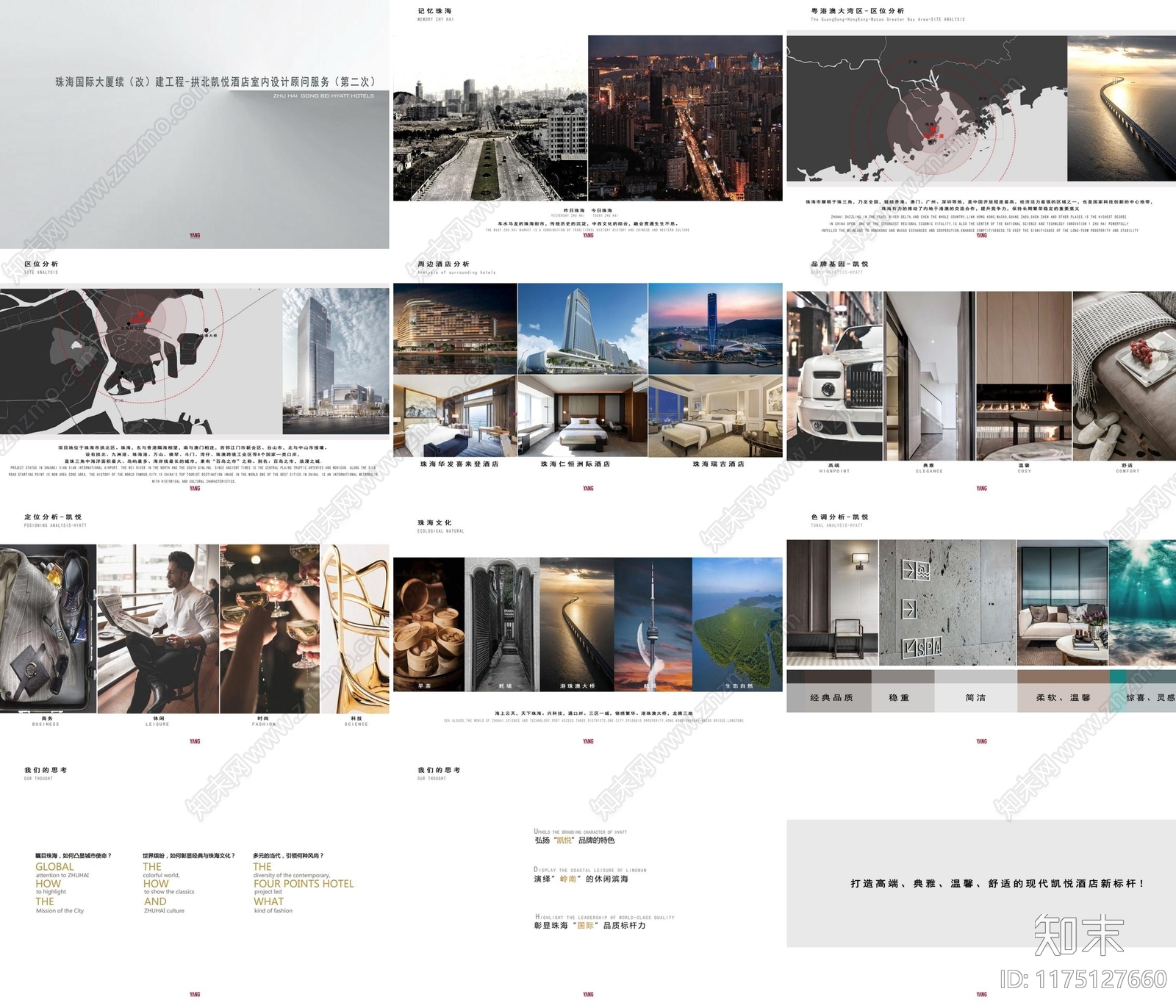Click the 典雅 ELEGANCE caption
The width and height of the screenshot is (1176, 1008).
[929, 468]
